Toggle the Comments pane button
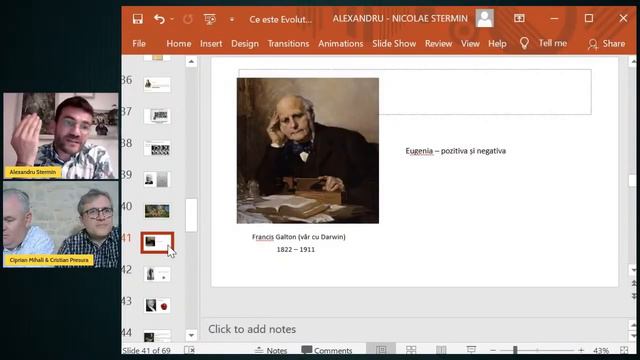Viewport: 640px width, 360px height. [327, 350]
